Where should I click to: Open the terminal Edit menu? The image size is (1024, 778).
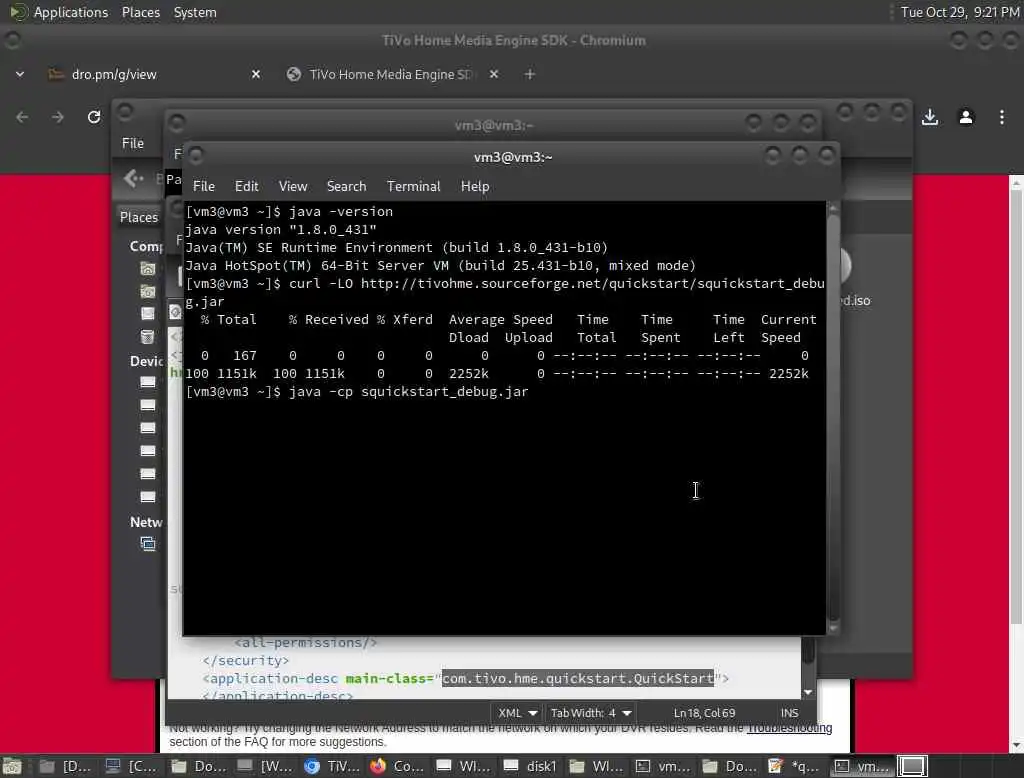[x=246, y=186]
